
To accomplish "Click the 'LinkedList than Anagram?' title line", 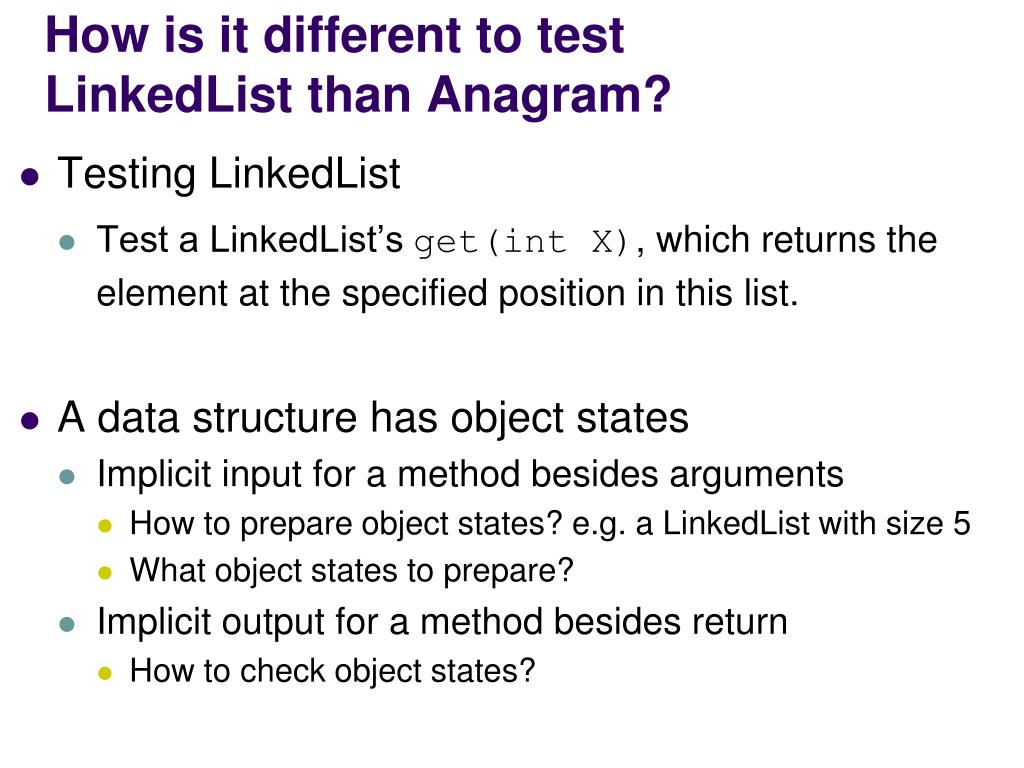I will [x=358, y=95].
